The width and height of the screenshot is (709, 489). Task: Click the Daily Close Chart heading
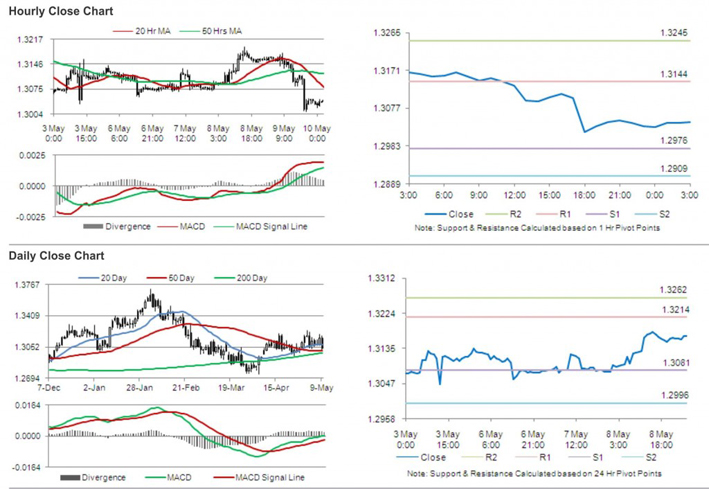[x=55, y=256]
